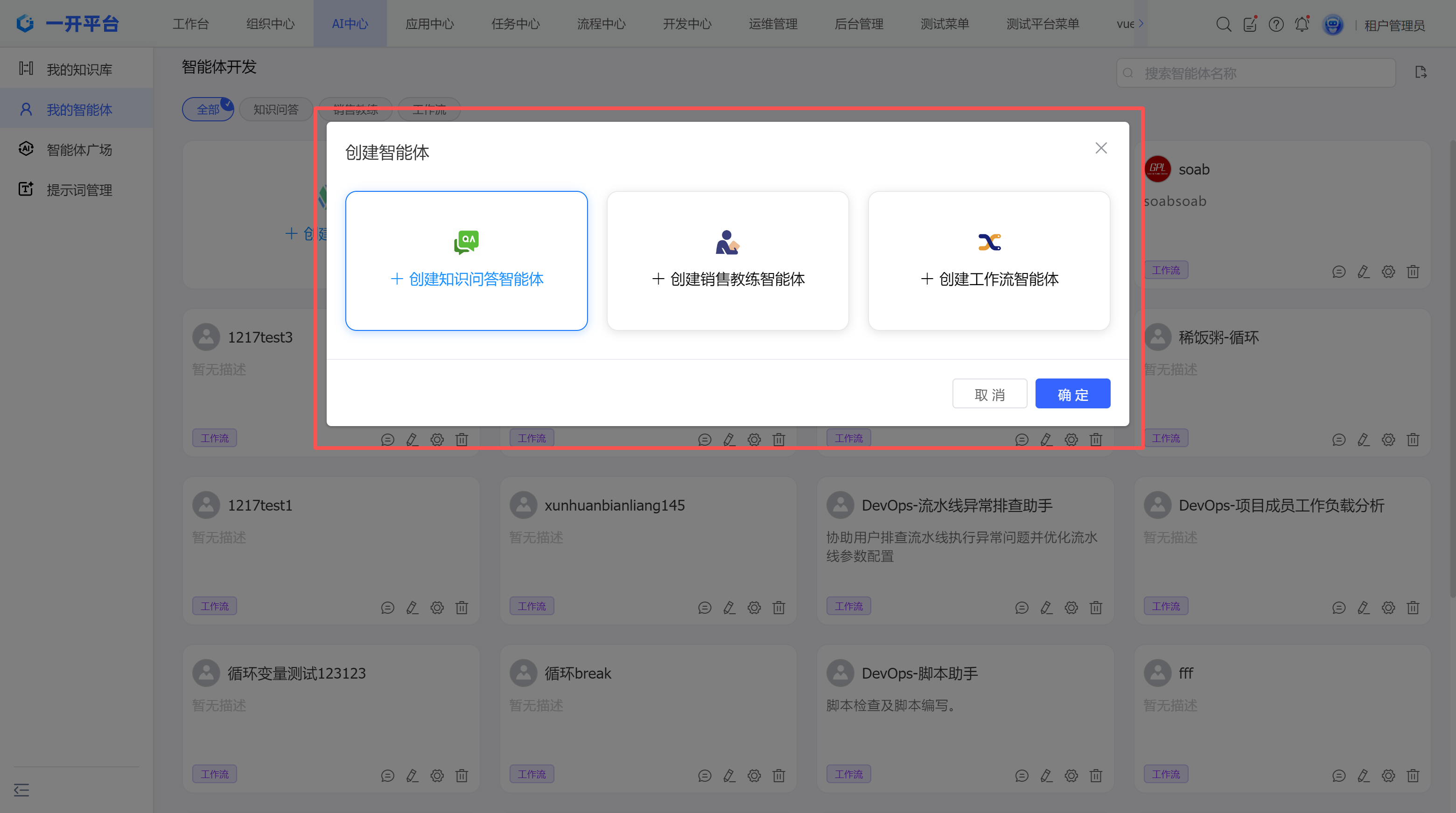Screen dimensions: 1456x813
Task: Click the 确定 confirm button
Action: point(1072,393)
